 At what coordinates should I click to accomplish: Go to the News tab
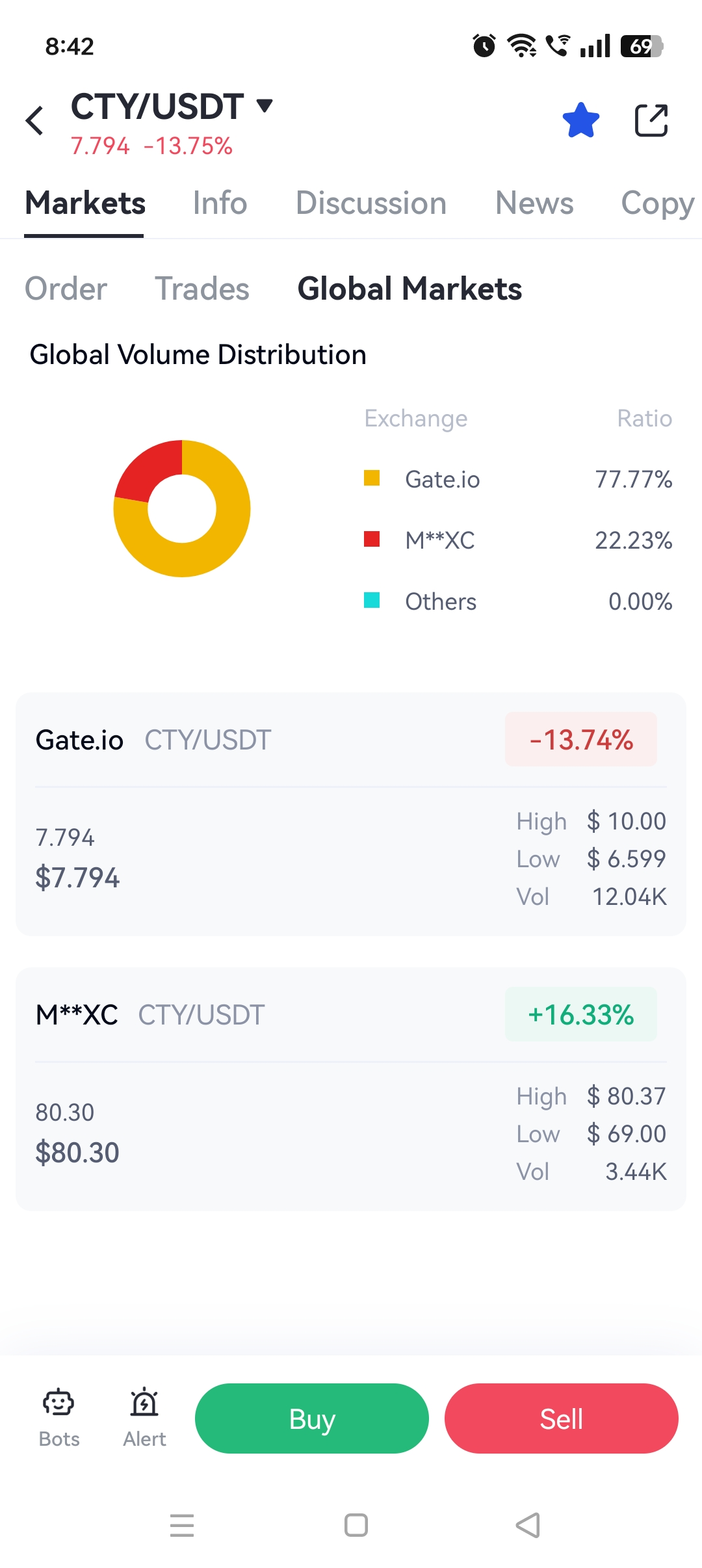(534, 203)
